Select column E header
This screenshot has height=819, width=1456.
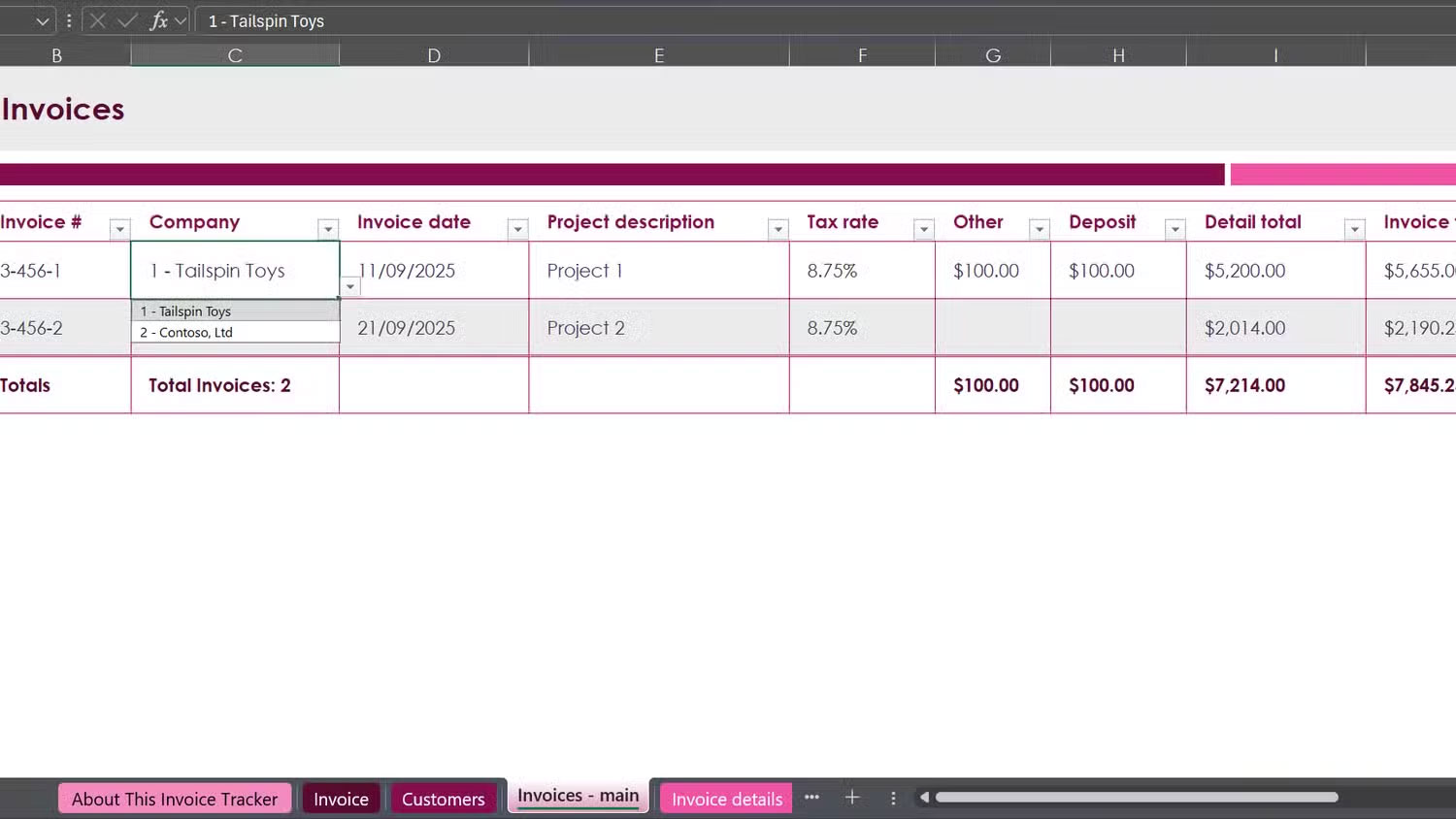tap(659, 55)
